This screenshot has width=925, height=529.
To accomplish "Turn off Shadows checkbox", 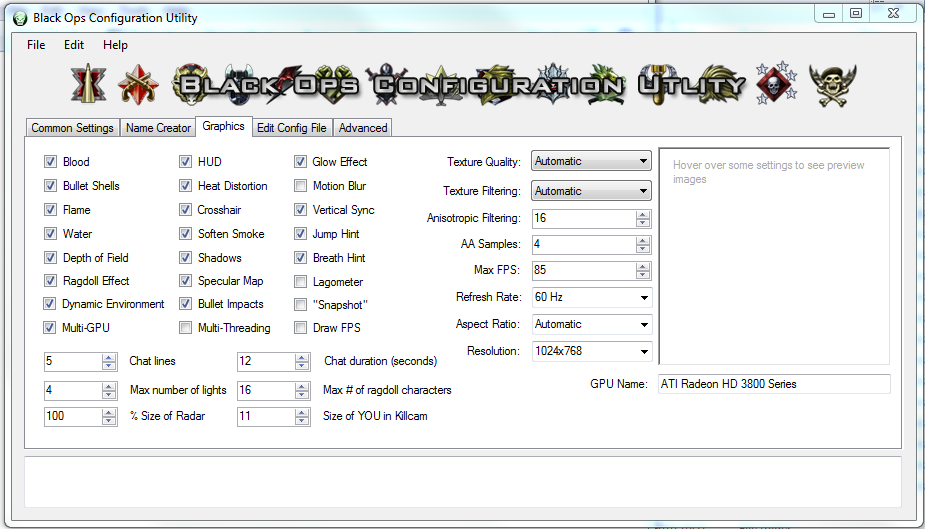I will point(185,258).
